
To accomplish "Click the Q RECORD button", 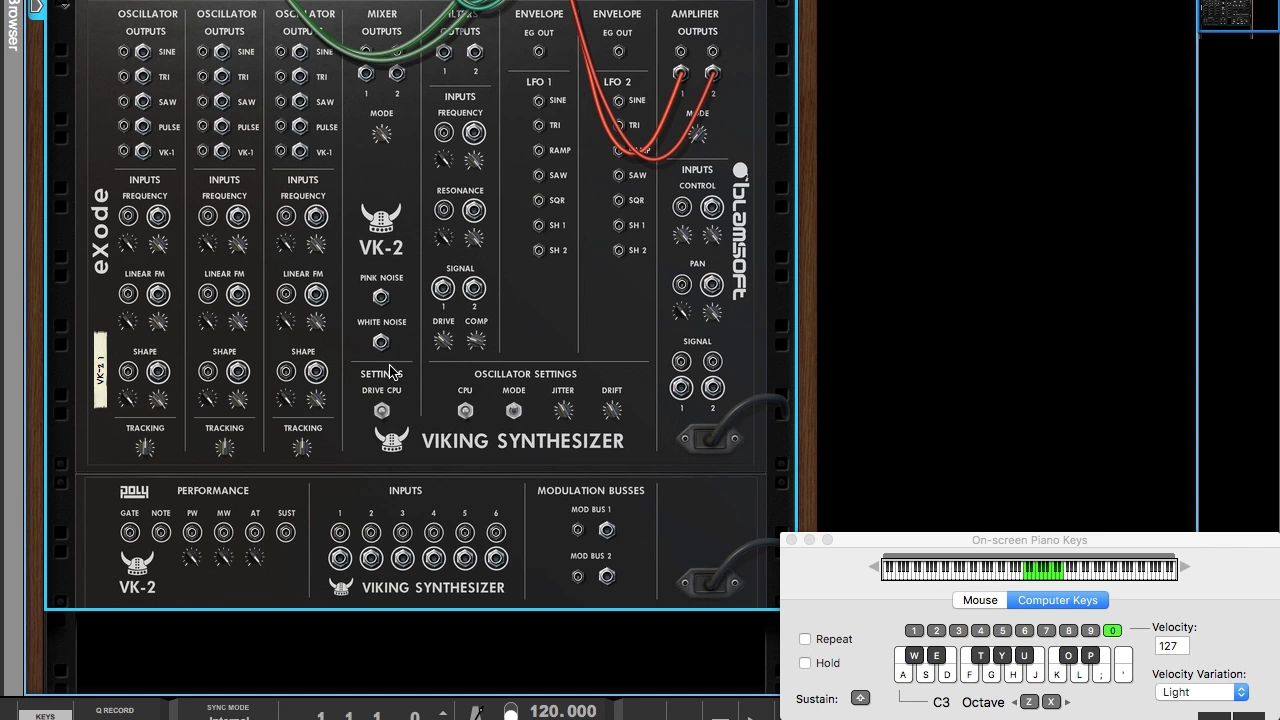I will [115, 710].
